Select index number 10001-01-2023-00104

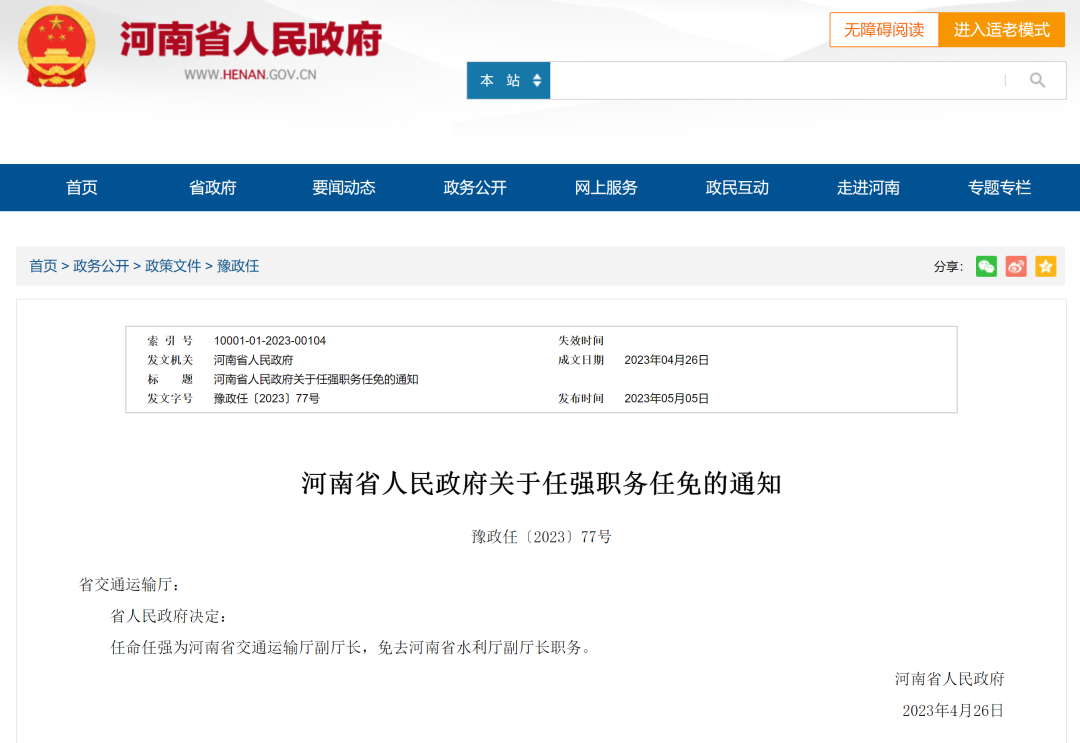(269, 341)
